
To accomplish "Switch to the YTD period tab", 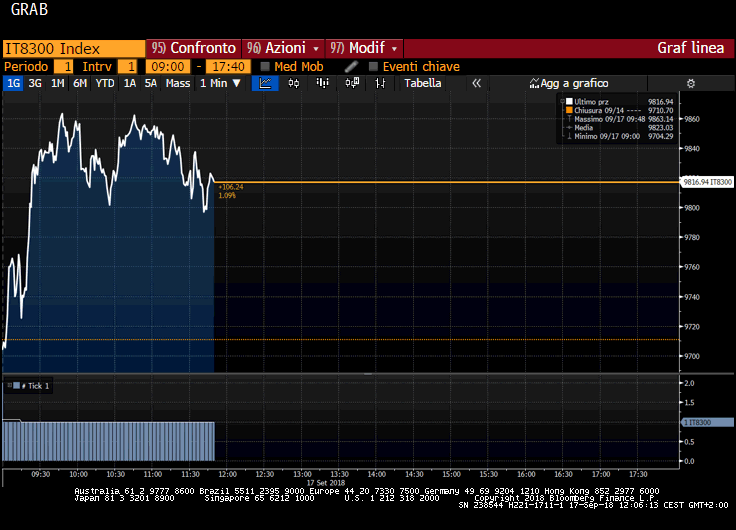I will tap(105, 83).
